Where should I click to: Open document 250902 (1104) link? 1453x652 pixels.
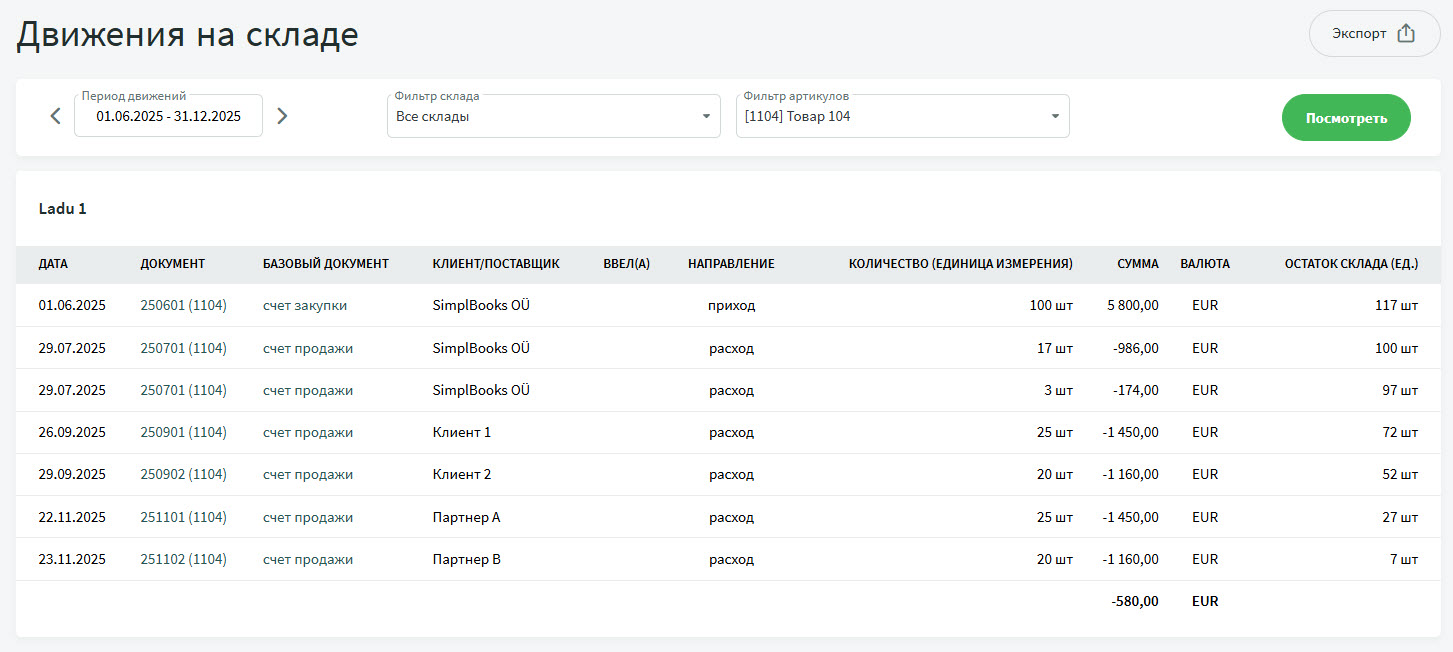(183, 475)
